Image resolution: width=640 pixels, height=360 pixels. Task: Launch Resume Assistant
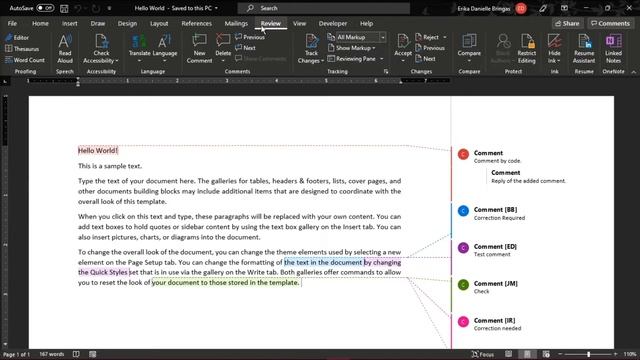[x=584, y=49]
